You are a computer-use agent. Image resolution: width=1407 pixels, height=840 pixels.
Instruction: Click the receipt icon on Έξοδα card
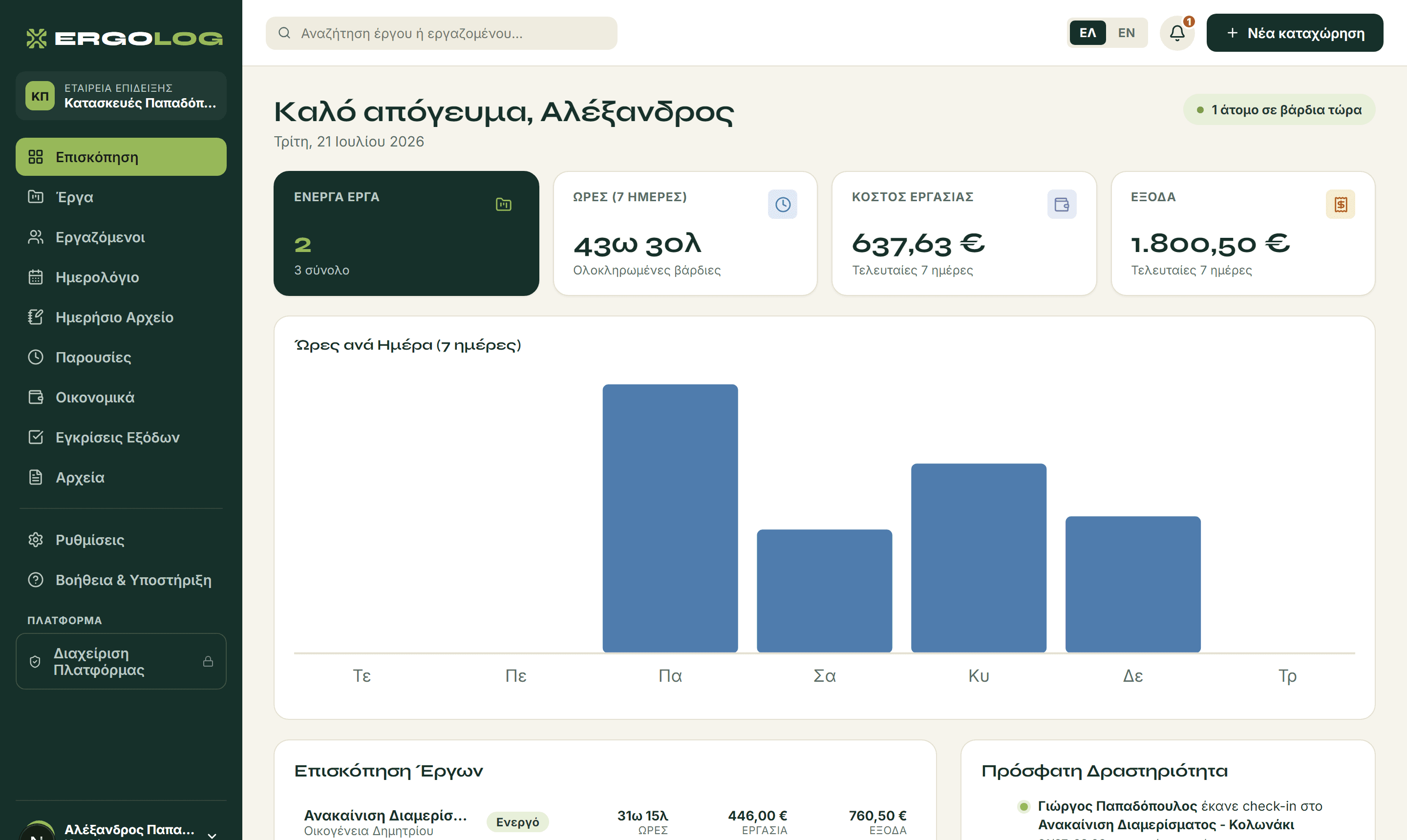coord(1341,204)
